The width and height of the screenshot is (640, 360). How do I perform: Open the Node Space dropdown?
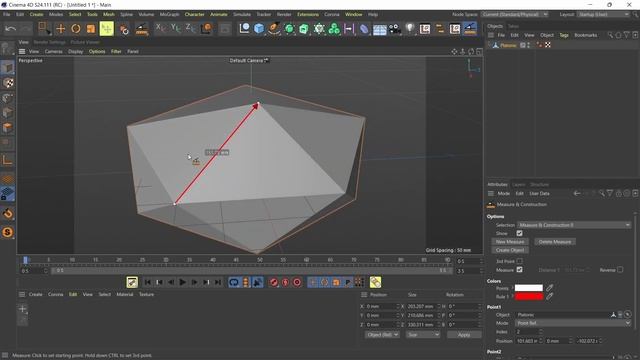pos(515,14)
